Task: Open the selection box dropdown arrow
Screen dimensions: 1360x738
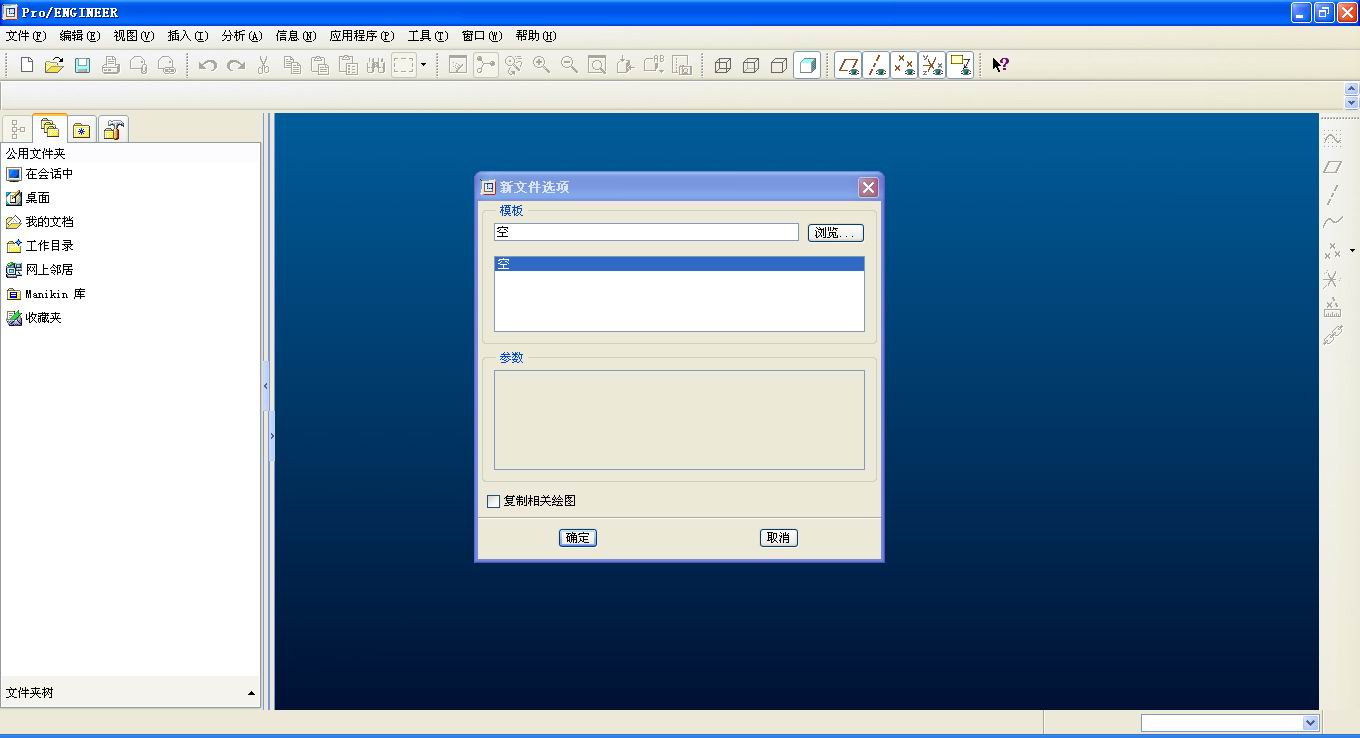Action: click(x=423, y=65)
